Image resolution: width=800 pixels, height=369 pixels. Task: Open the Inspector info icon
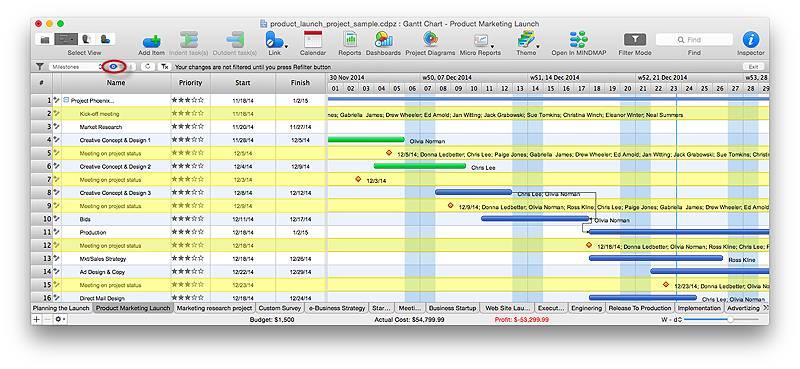point(751,39)
